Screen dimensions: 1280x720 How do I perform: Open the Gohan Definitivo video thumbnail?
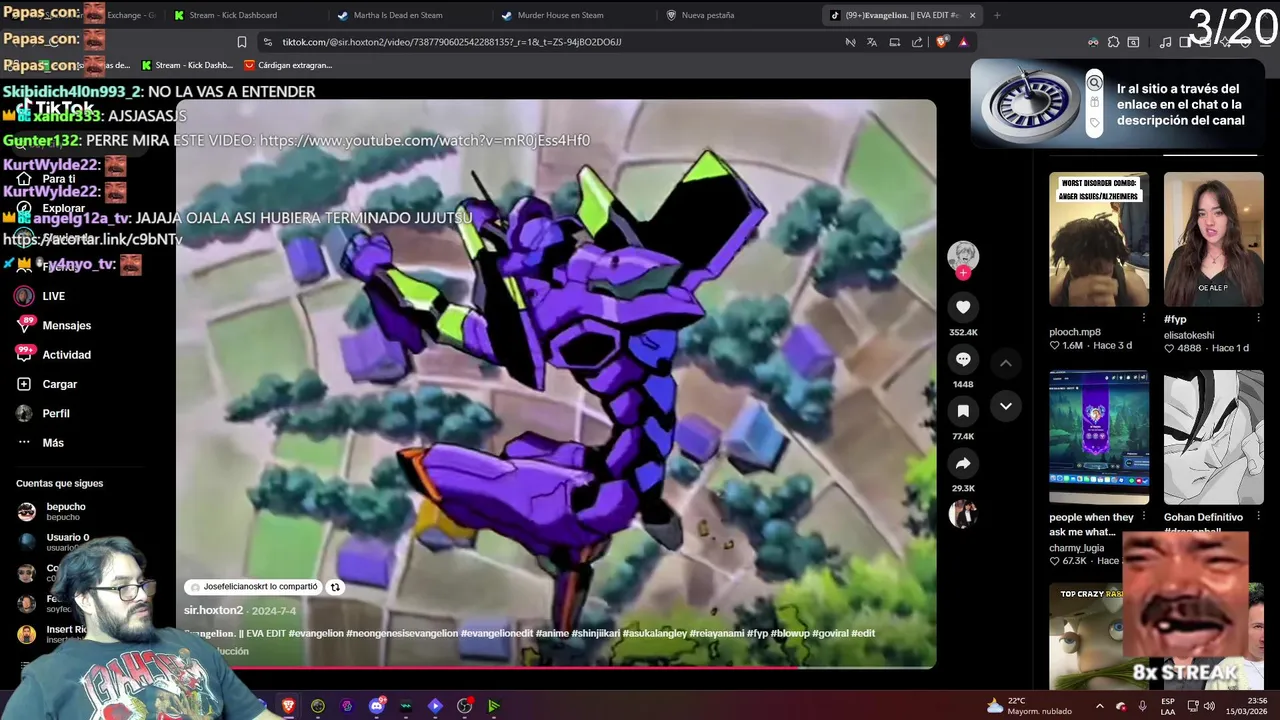(x=1214, y=437)
